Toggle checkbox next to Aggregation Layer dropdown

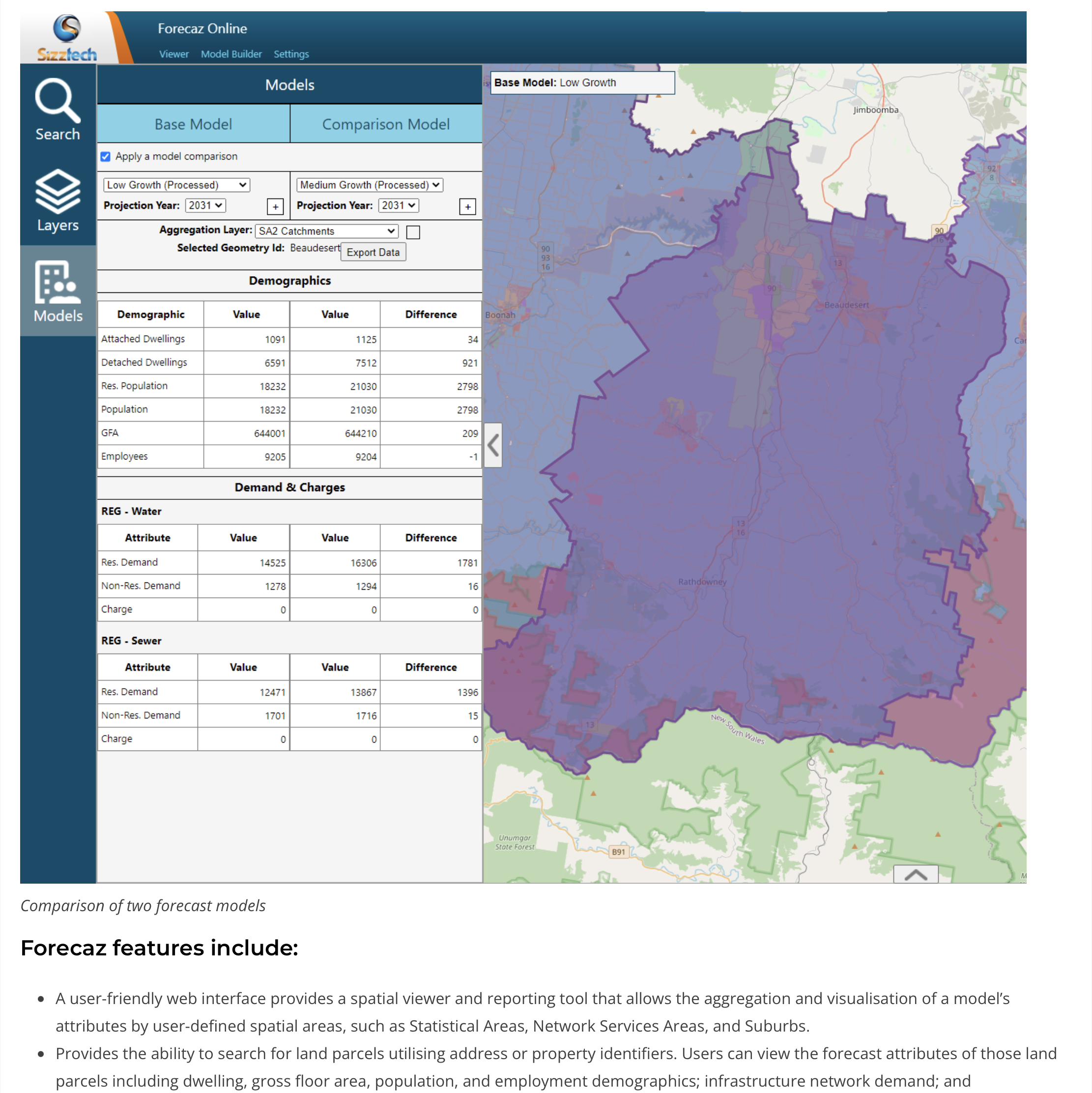pos(413,232)
